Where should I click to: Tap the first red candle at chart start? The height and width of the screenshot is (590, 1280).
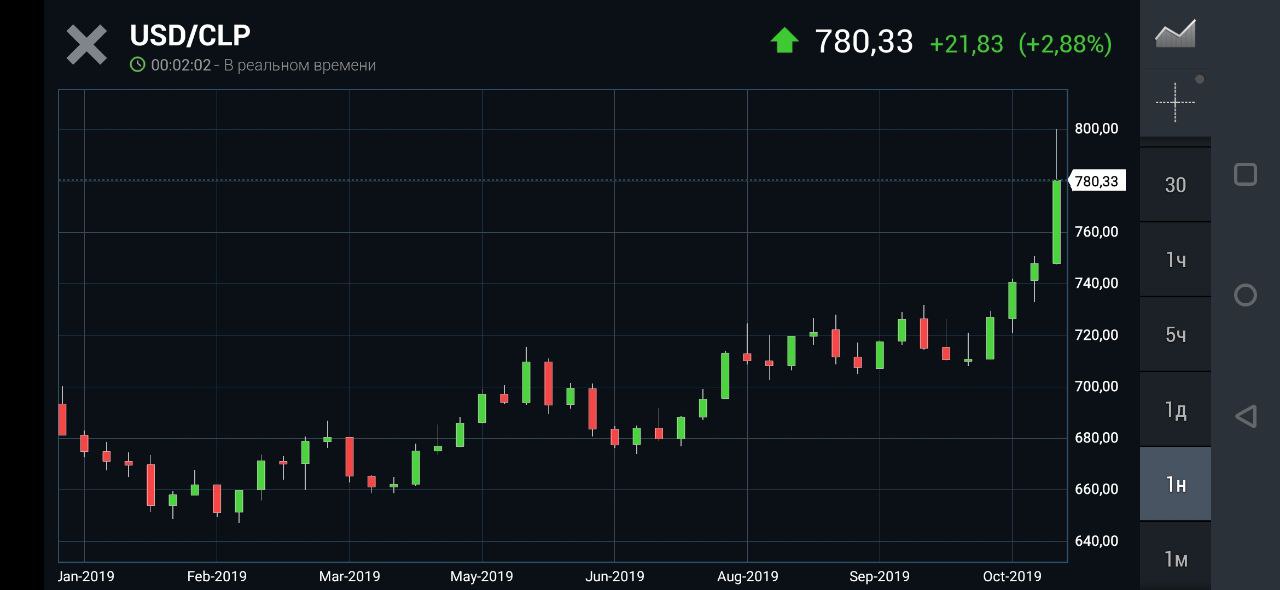(62, 419)
